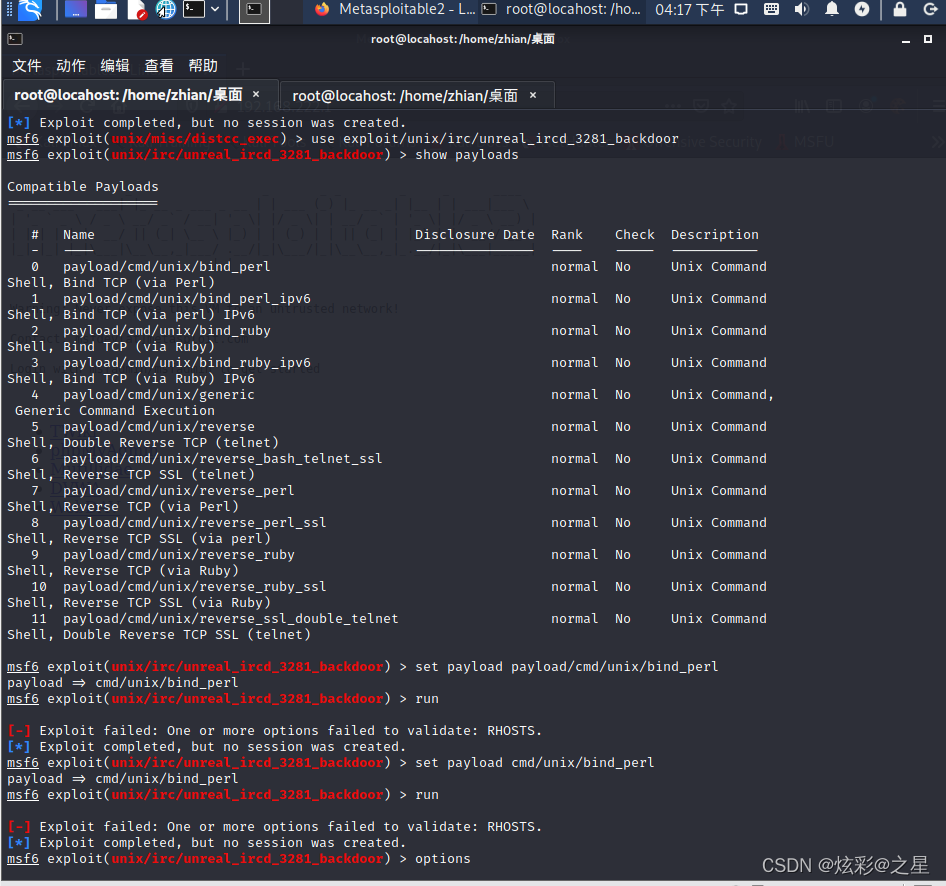Viewport: 946px width, 886px height.
Task: Click the log out icon
Action: (x=931, y=9)
